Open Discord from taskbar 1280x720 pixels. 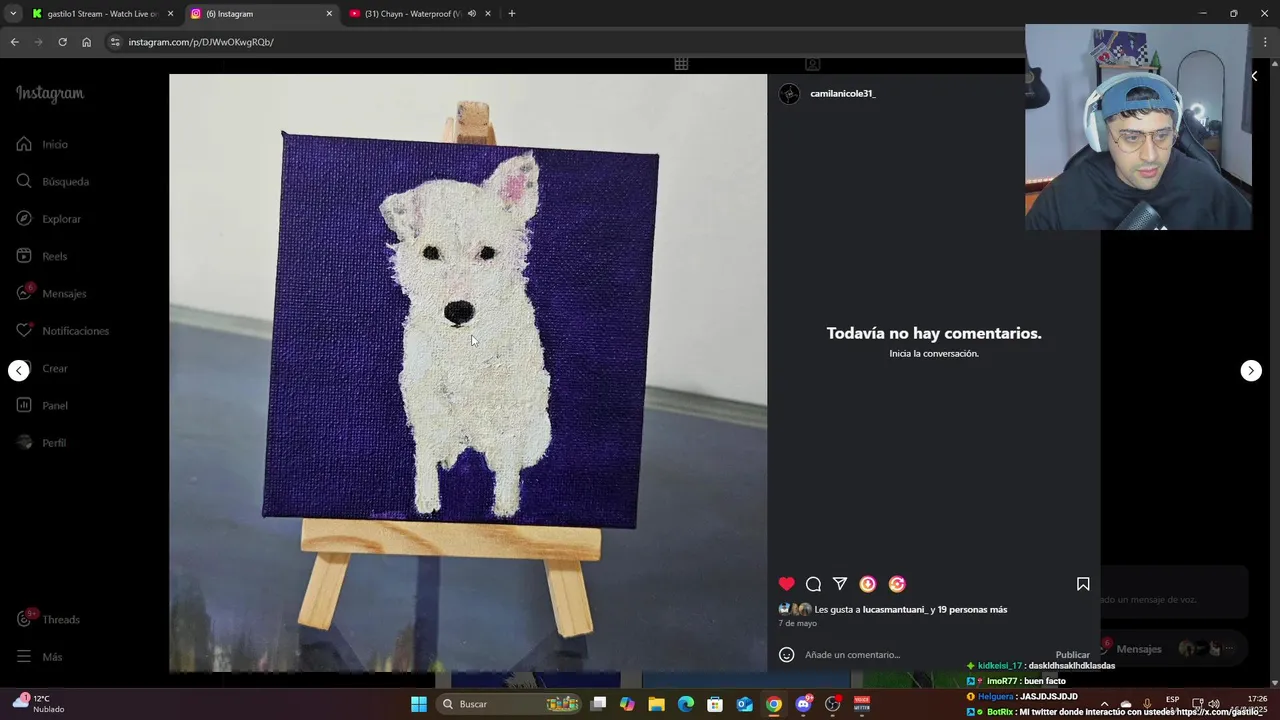(x=803, y=704)
